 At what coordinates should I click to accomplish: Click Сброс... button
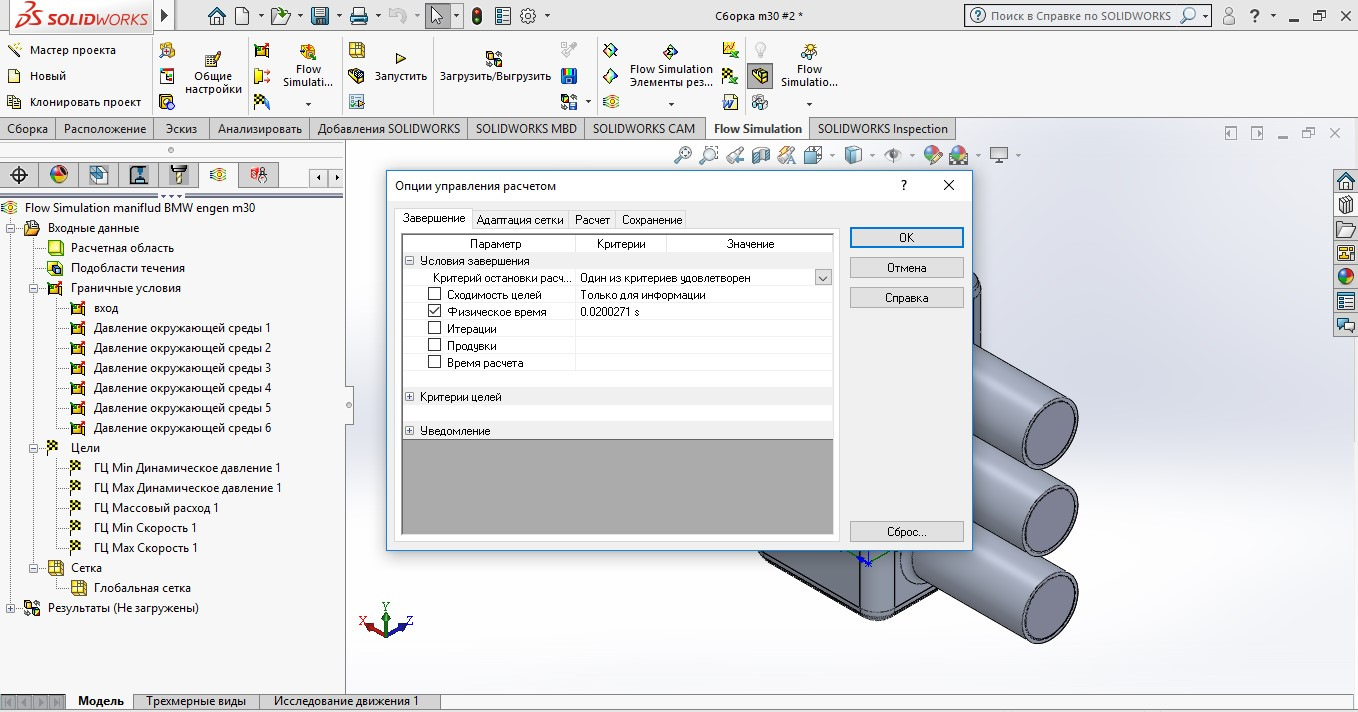(906, 532)
